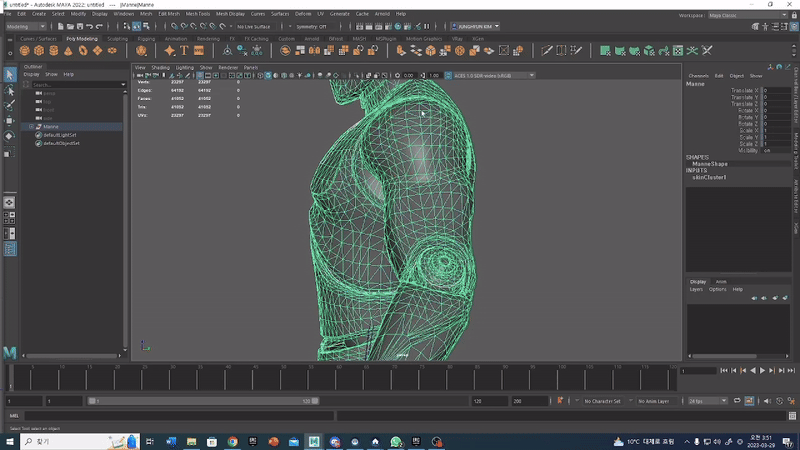The height and width of the screenshot is (450, 800).
Task: Open the Shading menu in the viewport panel
Action: point(161,67)
